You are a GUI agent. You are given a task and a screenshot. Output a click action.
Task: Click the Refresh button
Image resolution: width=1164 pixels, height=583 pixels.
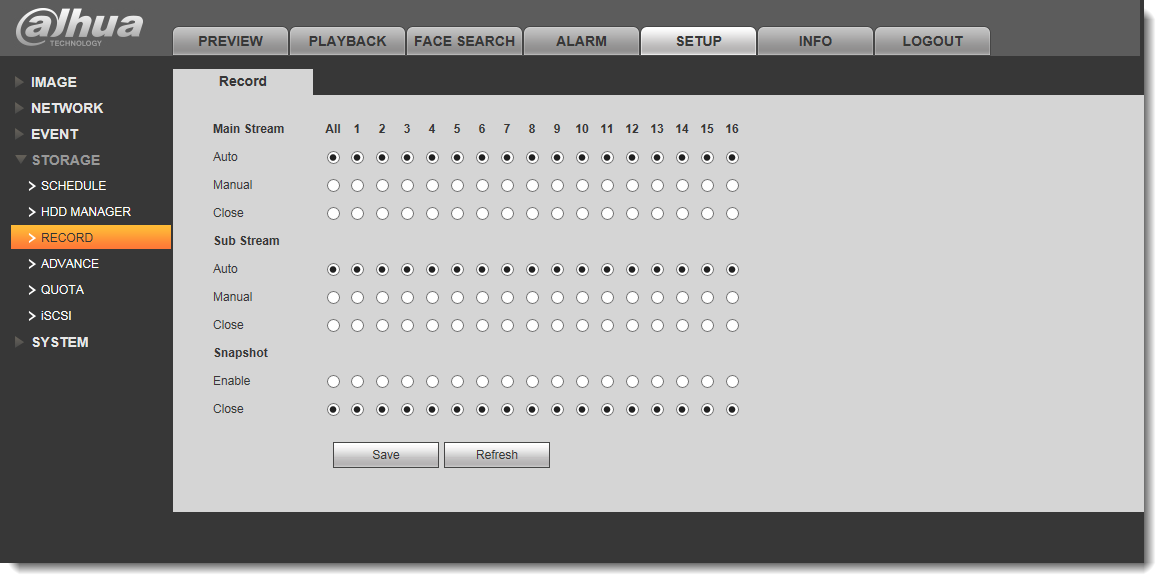pyautogui.click(x=497, y=455)
